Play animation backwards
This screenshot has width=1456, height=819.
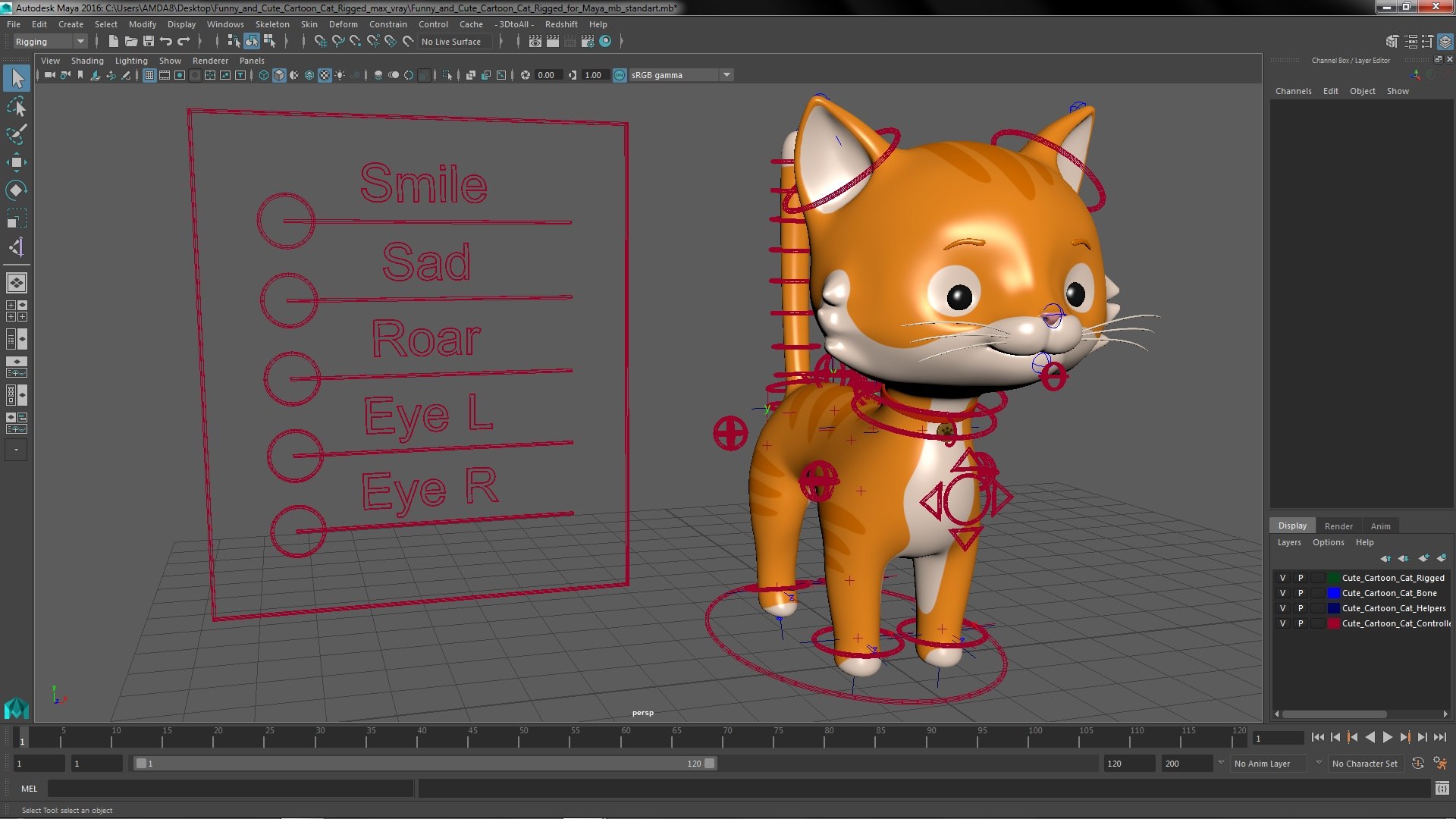coord(1370,737)
